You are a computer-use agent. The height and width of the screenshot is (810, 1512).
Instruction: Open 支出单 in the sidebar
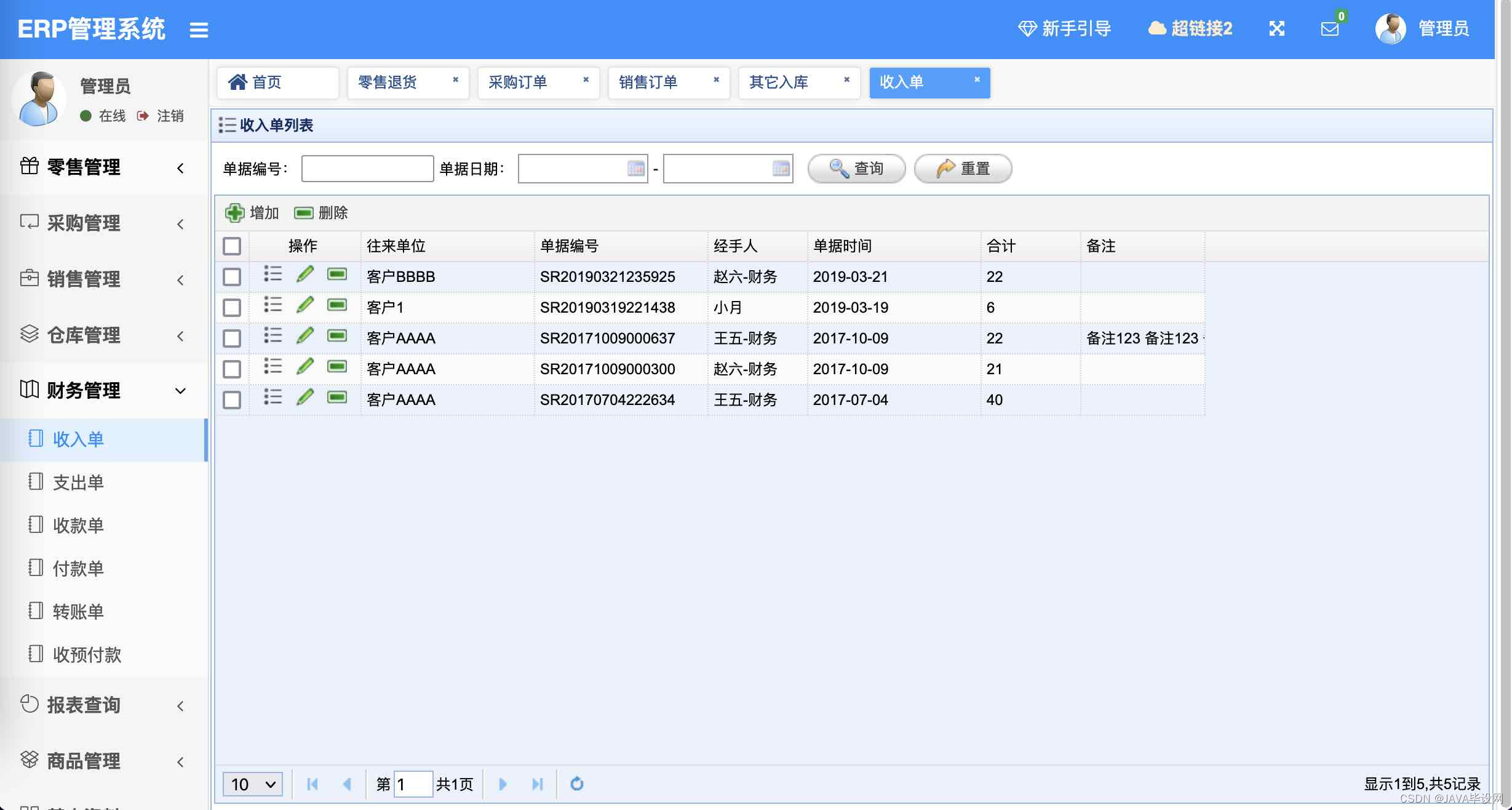pyautogui.click(x=78, y=483)
